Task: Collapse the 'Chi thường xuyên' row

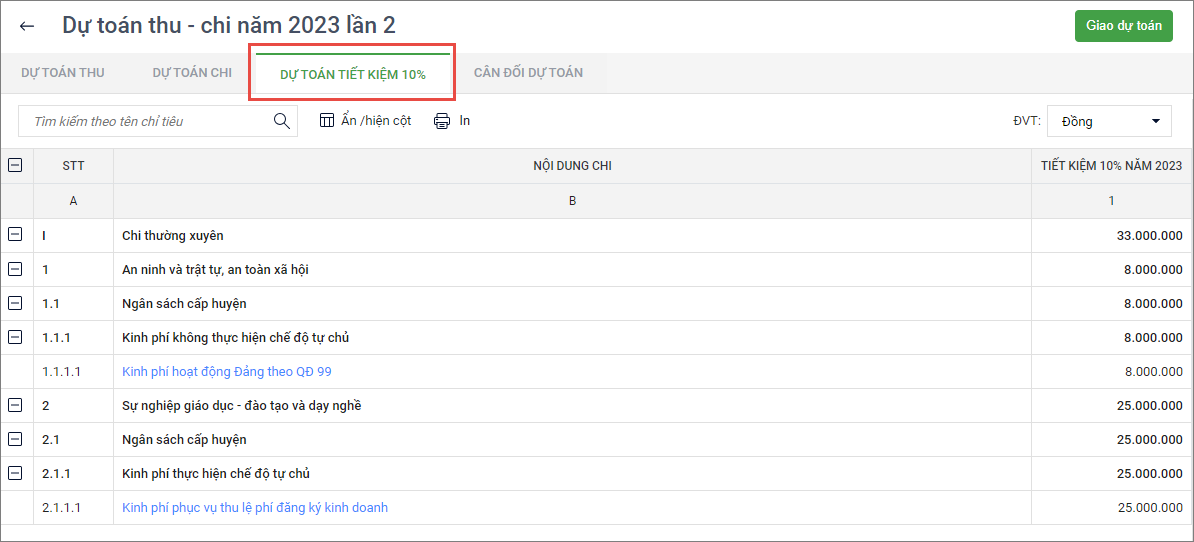Action: (x=15, y=235)
